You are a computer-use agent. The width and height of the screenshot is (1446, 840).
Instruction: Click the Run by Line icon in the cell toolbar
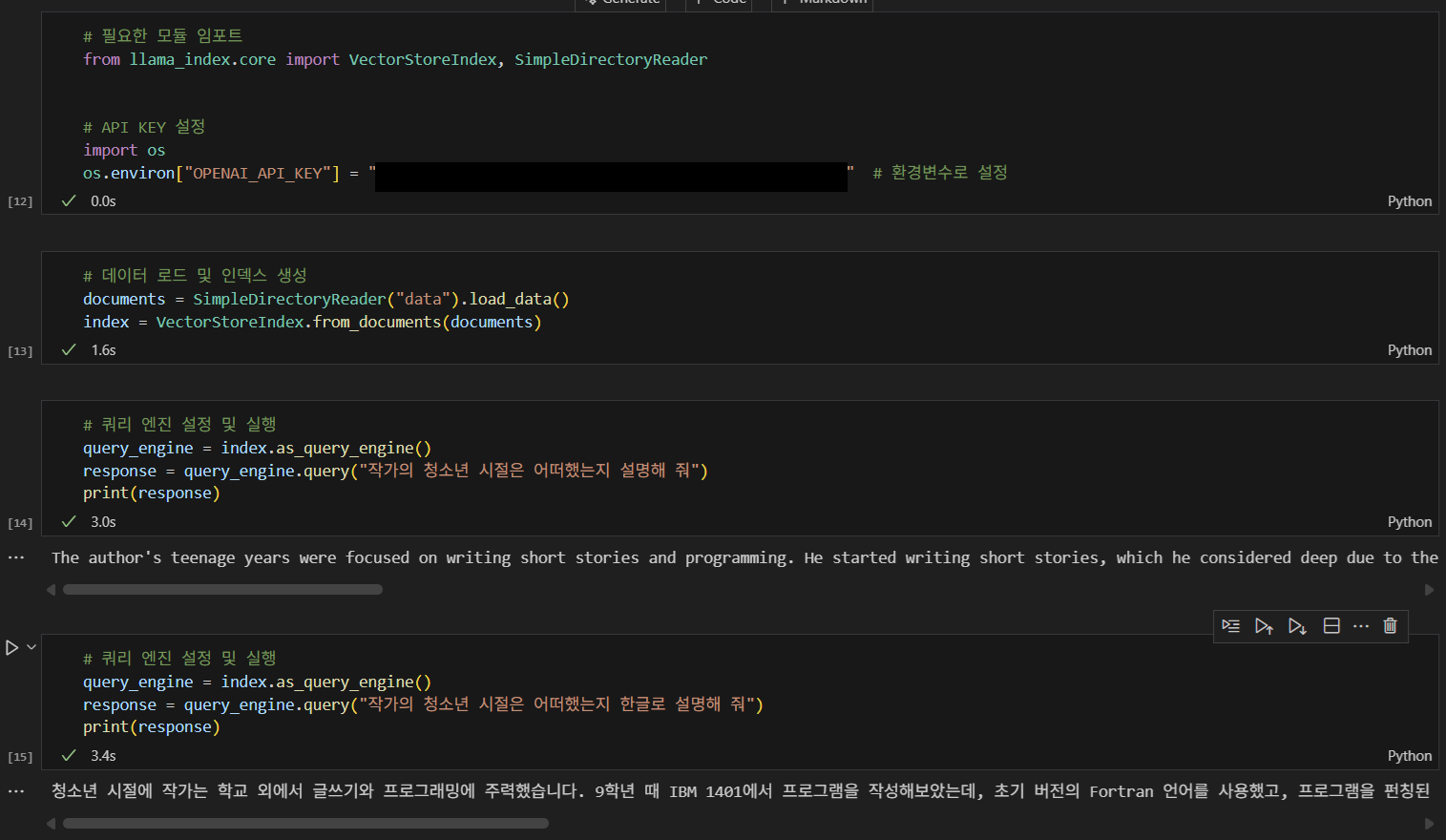pyautogui.click(x=1231, y=626)
